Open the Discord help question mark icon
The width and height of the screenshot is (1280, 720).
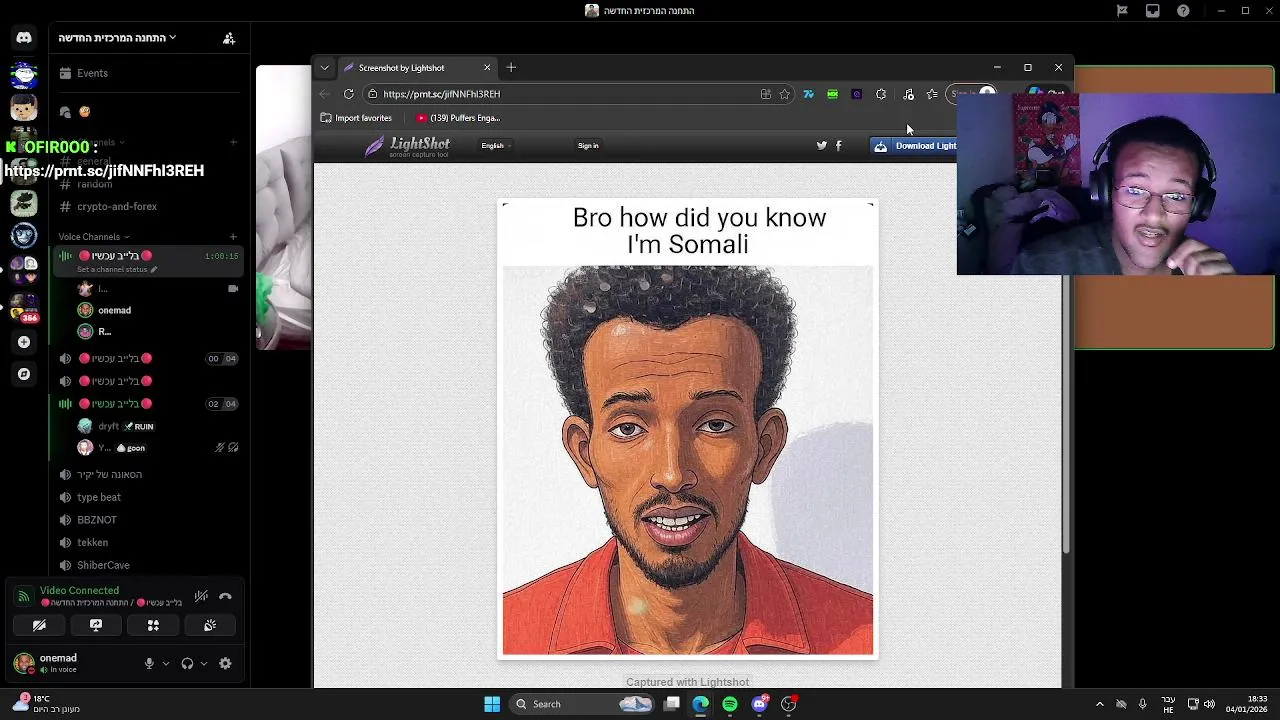point(1183,11)
